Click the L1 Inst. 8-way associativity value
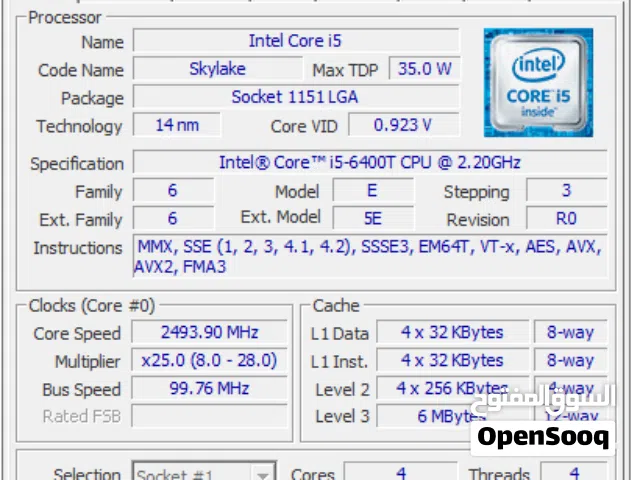The width and height of the screenshot is (640, 480). click(571, 360)
